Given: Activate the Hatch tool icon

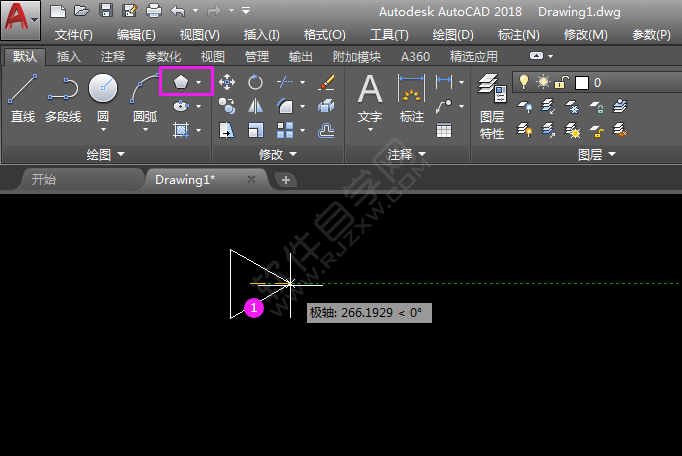Looking at the screenshot, I should [181, 130].
